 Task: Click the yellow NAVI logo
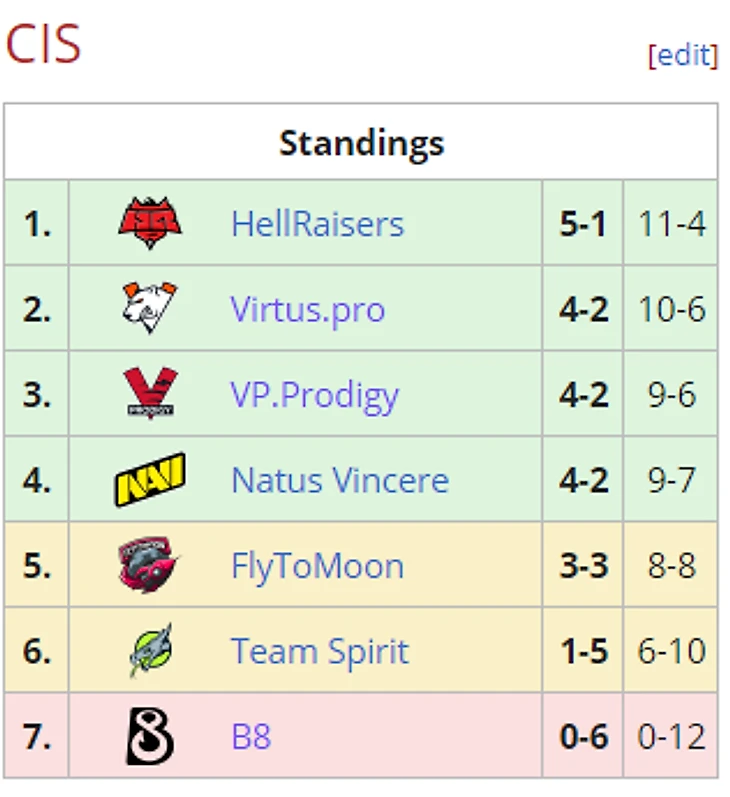pos(150,479)
